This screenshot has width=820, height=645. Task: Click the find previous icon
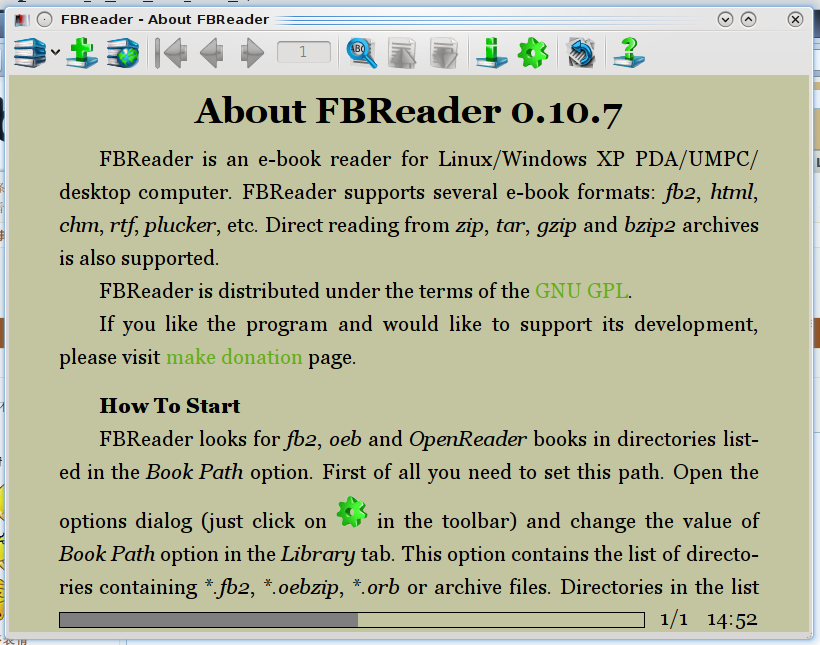pos(403,53)
